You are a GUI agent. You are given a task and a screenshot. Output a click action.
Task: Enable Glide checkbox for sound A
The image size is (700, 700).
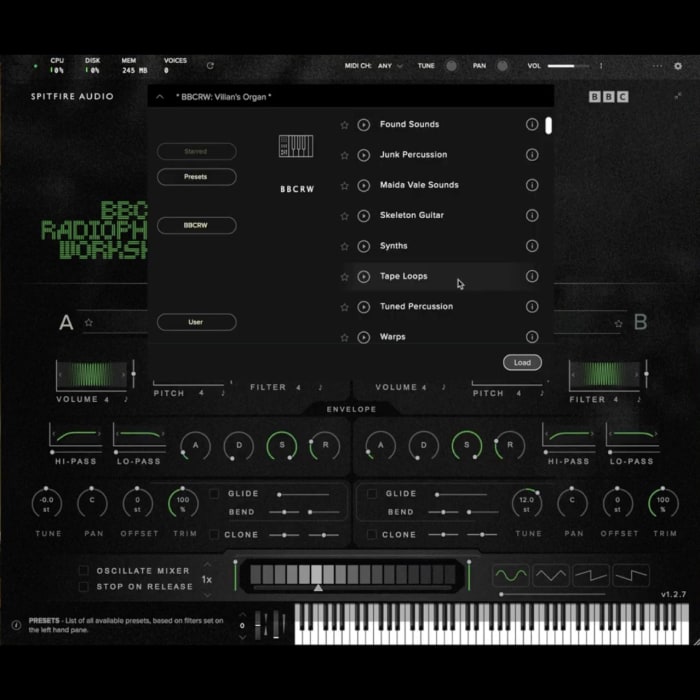point(214,493)
